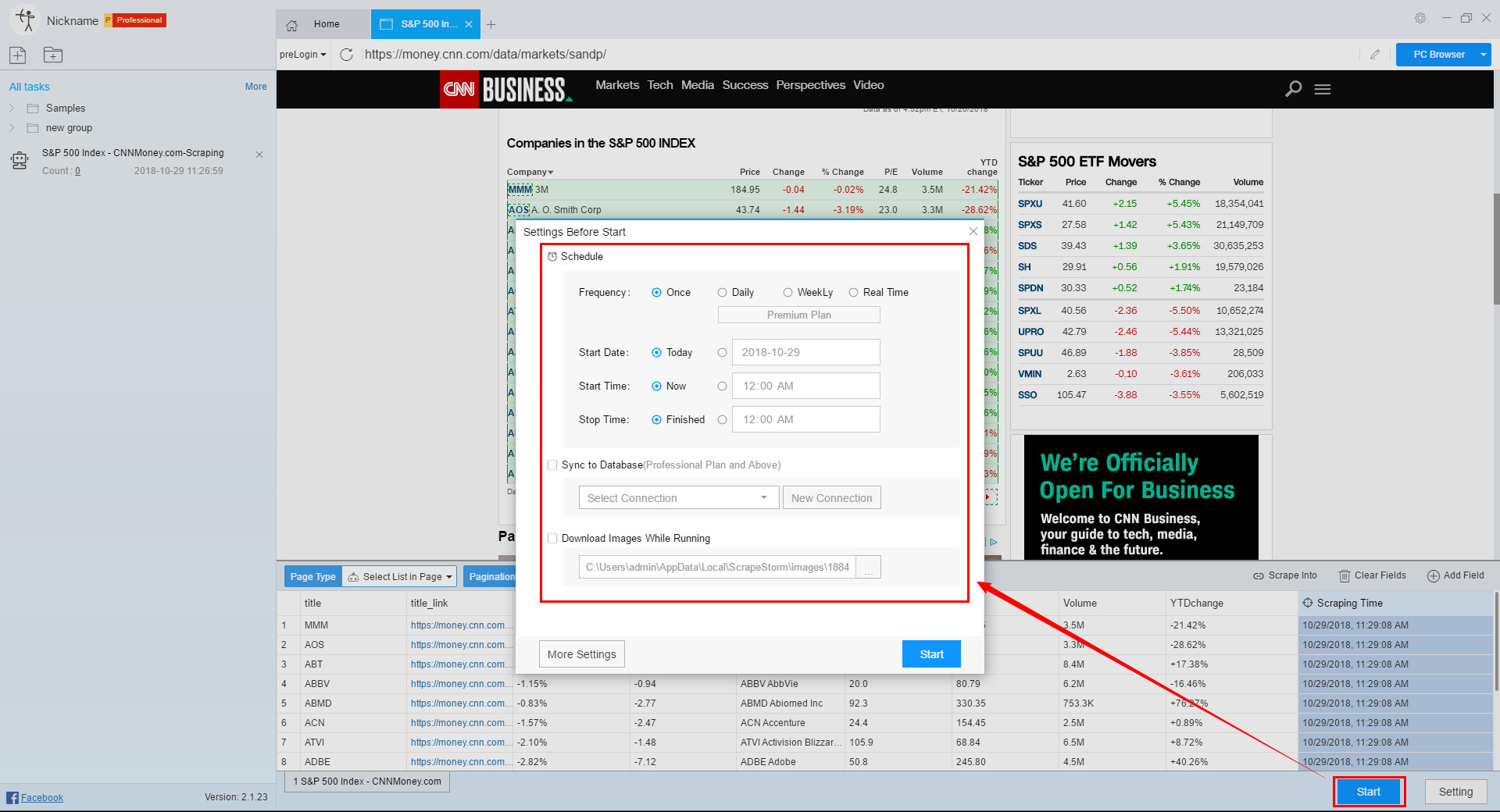Open Select Connection dropdown

(678, 498)
